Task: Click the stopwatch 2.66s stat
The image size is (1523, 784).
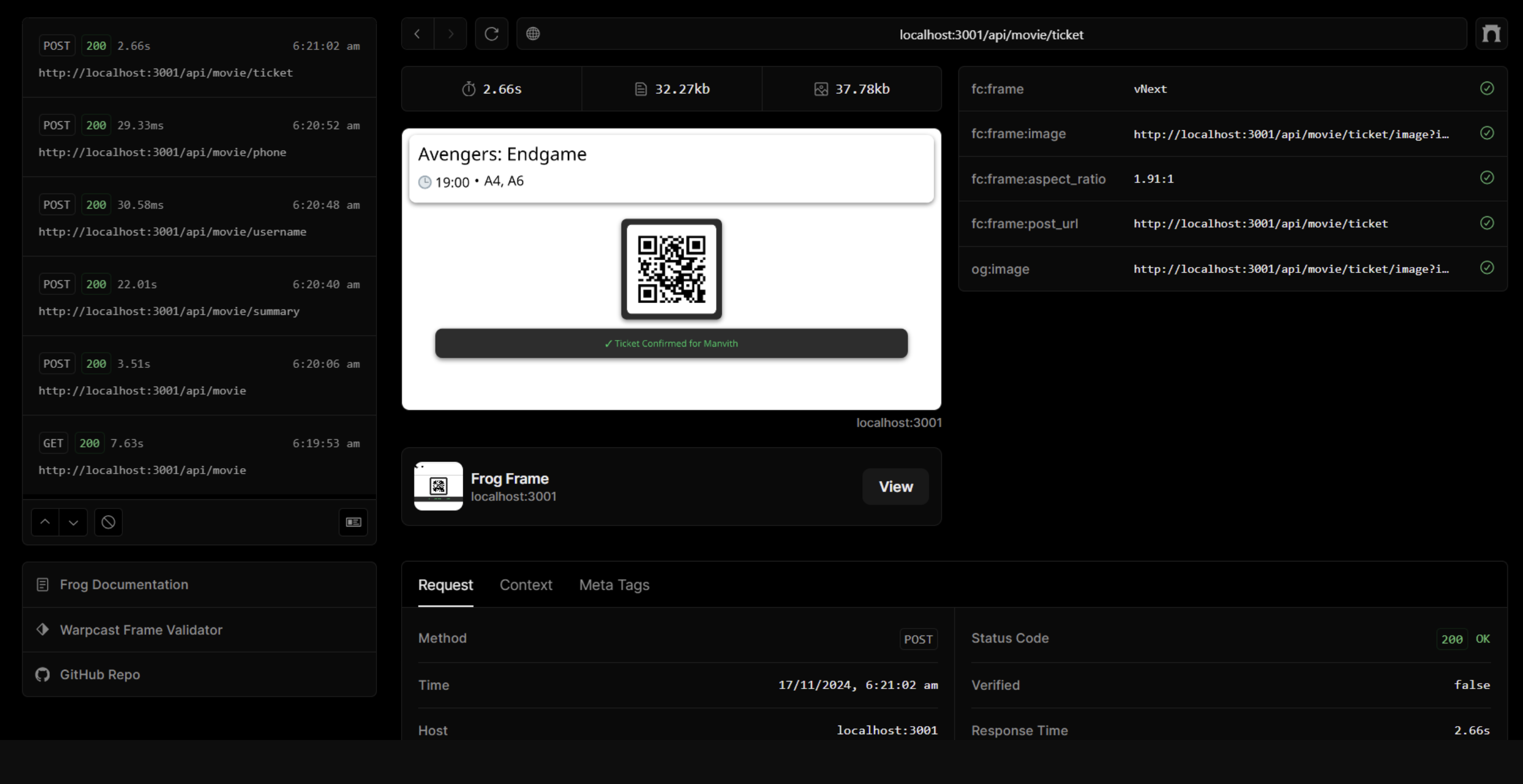Action: coord(491,88)
